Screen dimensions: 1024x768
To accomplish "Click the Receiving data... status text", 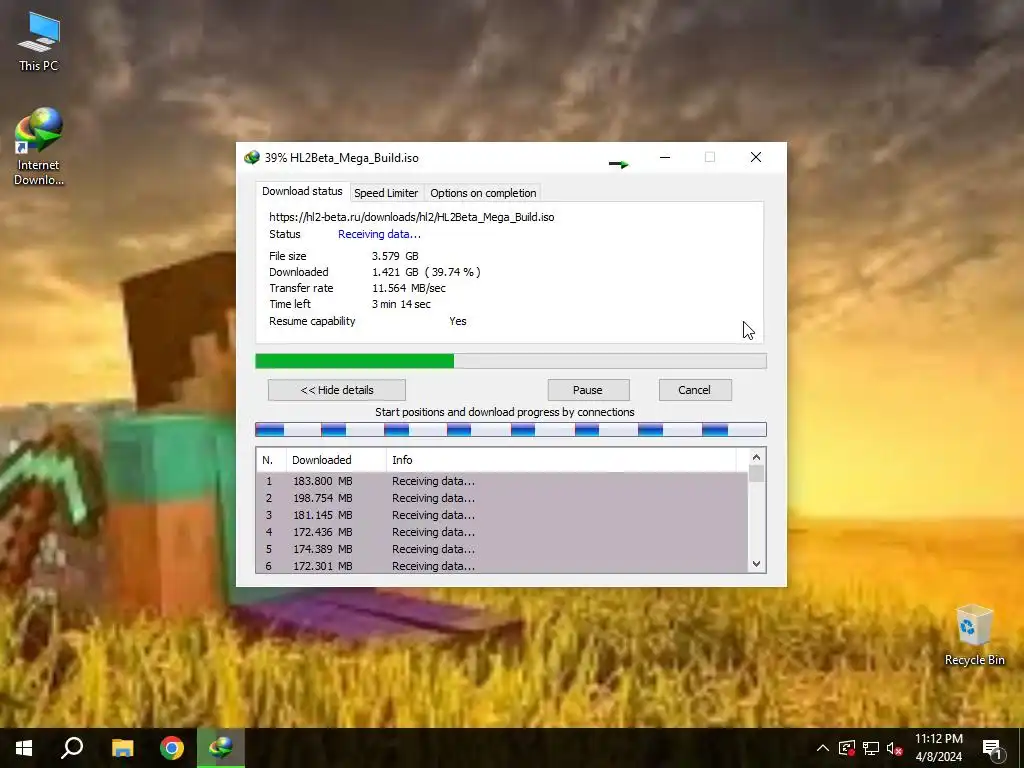I will [x=379, y=234].
